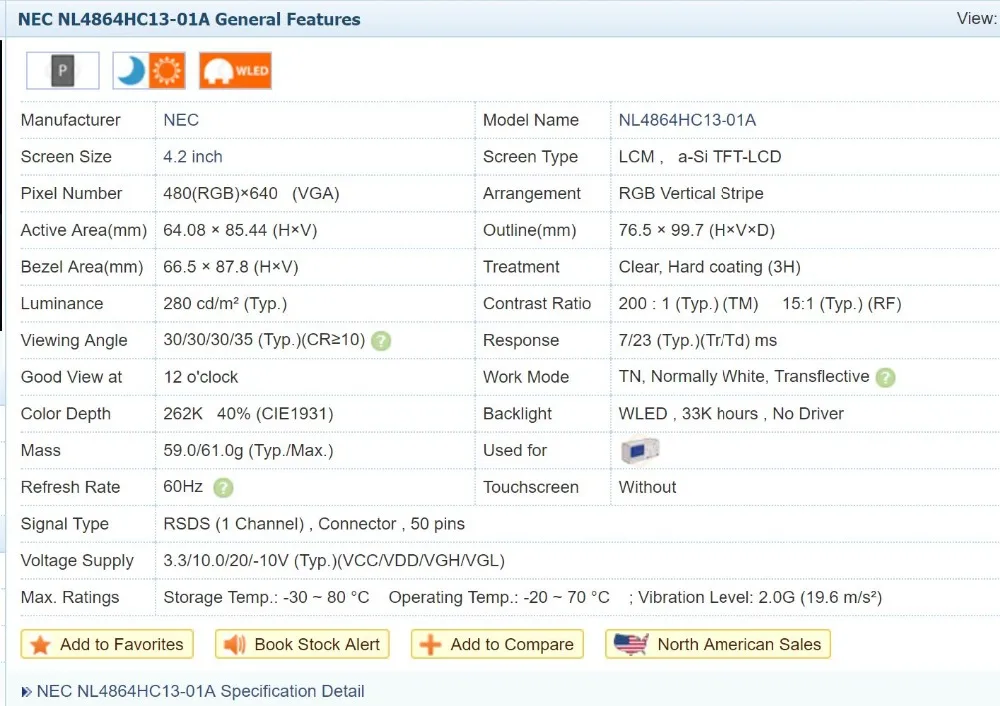The image size is (1000, 706).
Task: Click help icon beside Transflective work mode
Action: point(885,378)
